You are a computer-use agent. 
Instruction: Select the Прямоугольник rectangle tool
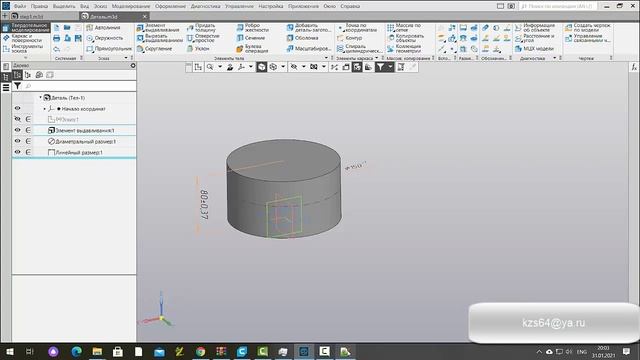tap(109, 49)
